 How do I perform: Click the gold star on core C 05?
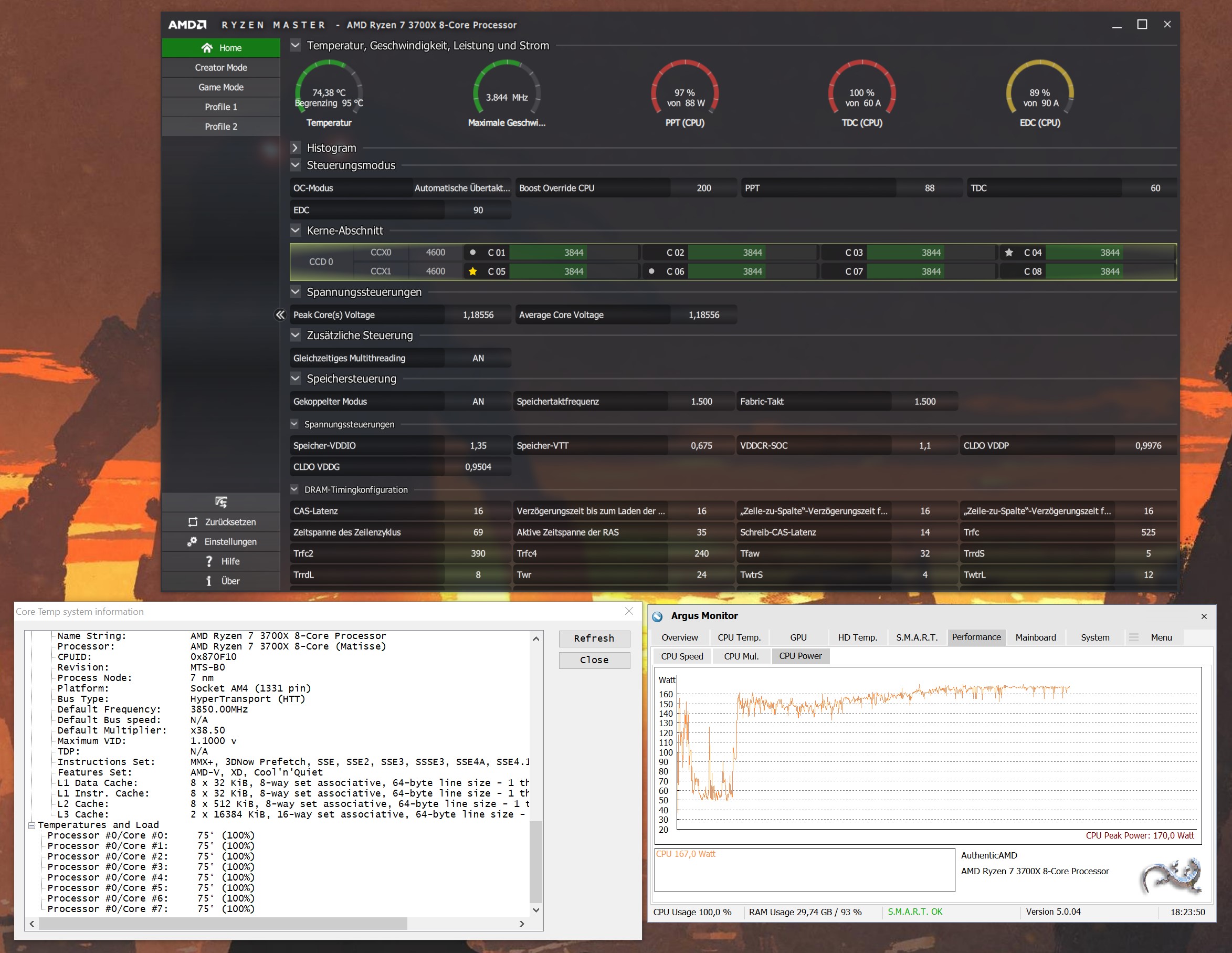[x=473, y=271]
